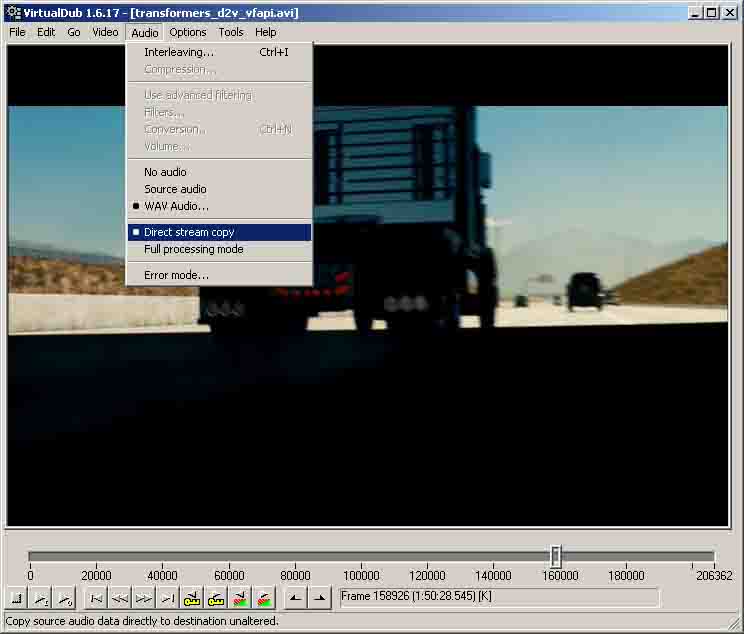The height and width of the screenshot is (634, 744).
Task: Maximize the VirtualDub window
Action: 711,13
